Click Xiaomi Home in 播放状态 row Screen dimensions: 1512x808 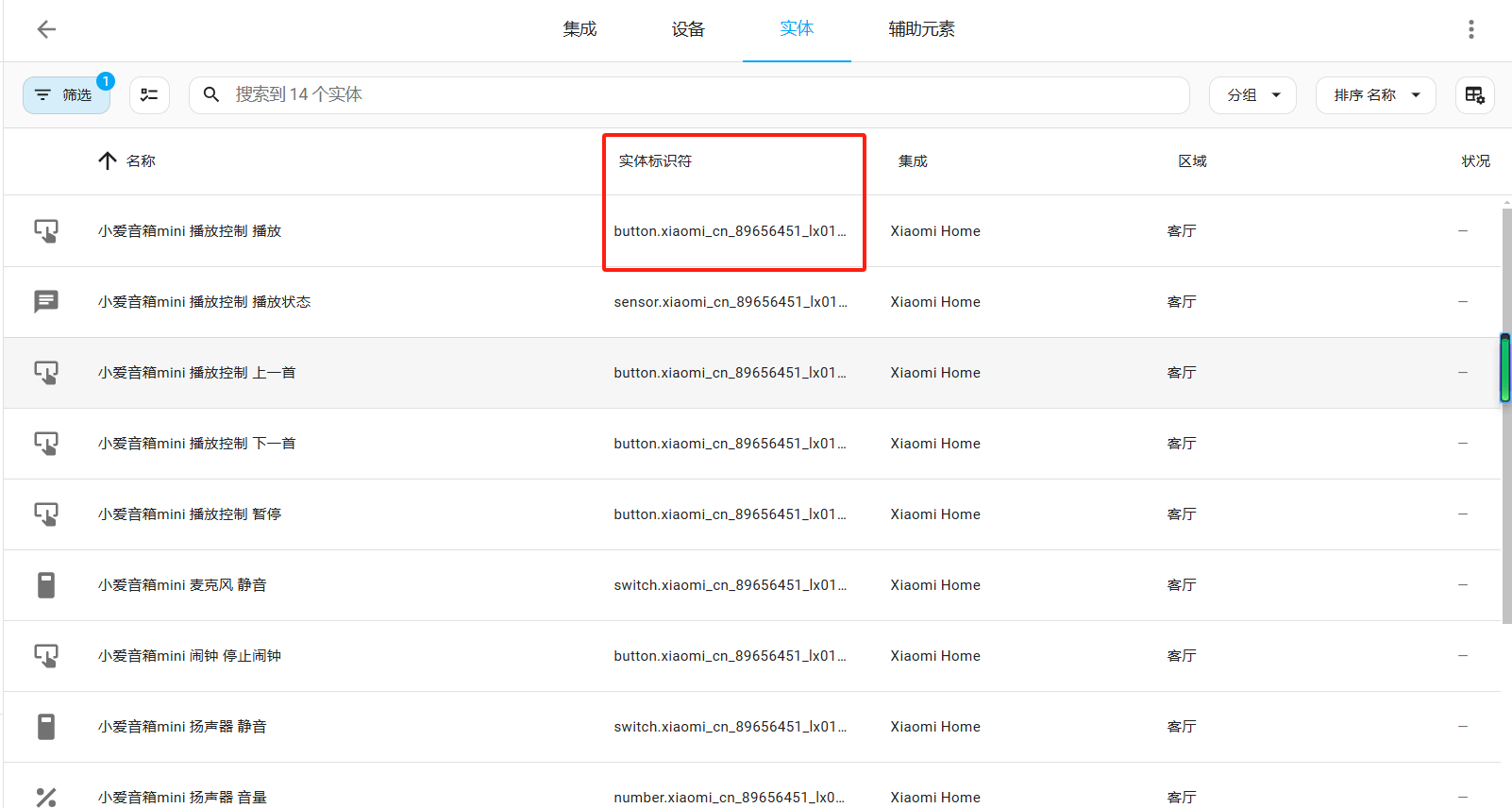coord(935,302)
